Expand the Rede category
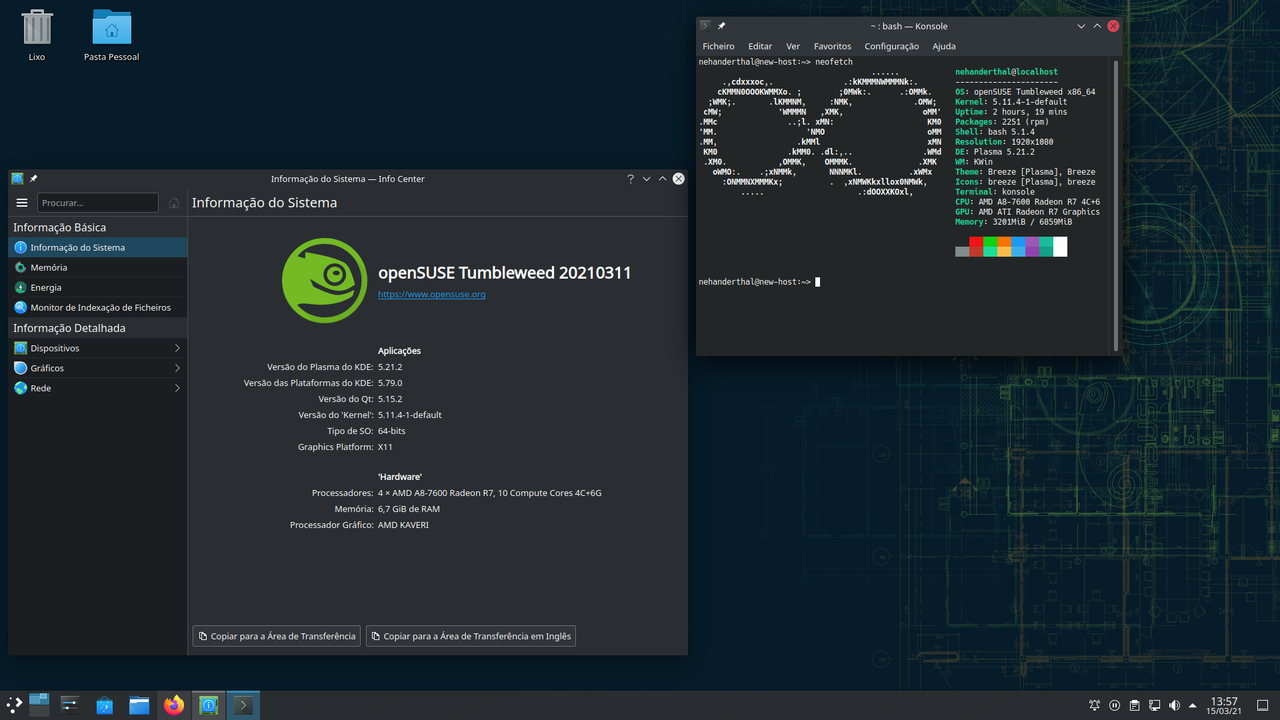The width and height of the screenshot is (1280, 720). point(98,388)
